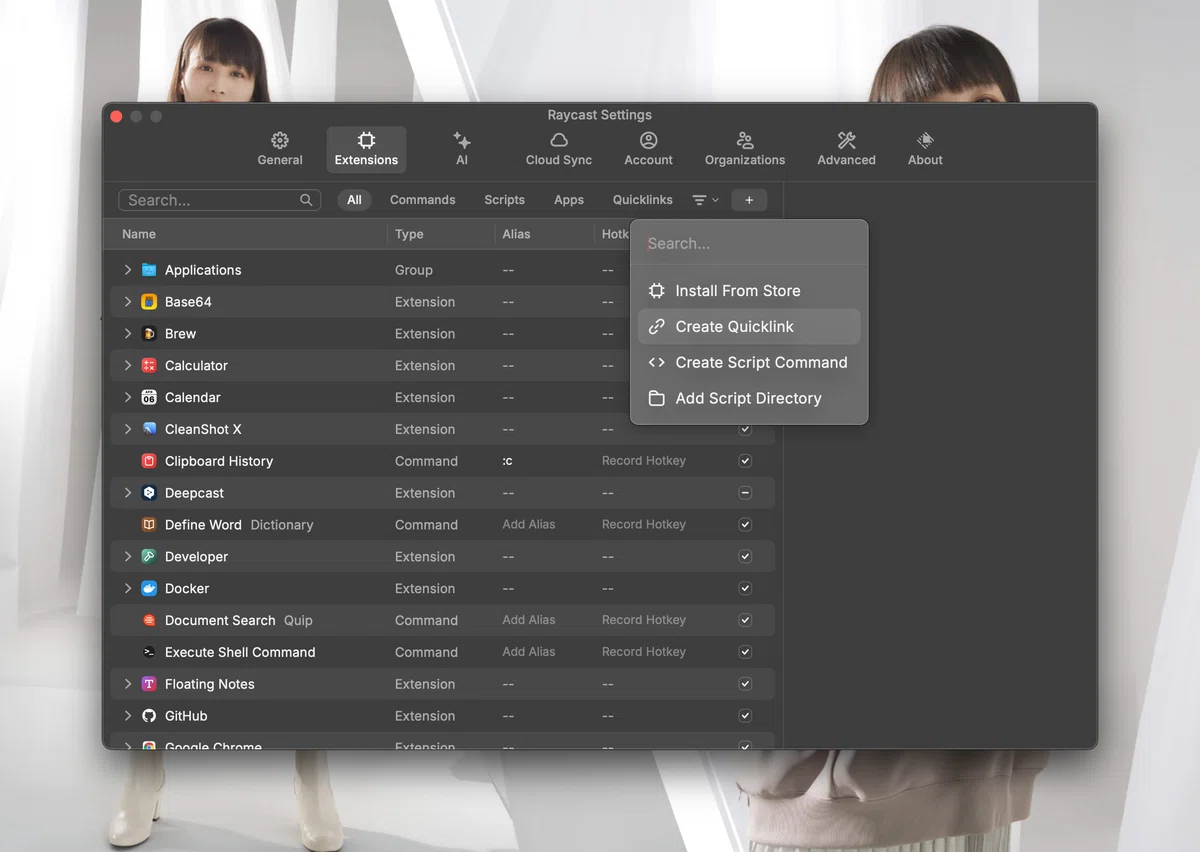Click the popup menu Search field
This screenshot has width=1200, height=852.
(x=749, y=243)
